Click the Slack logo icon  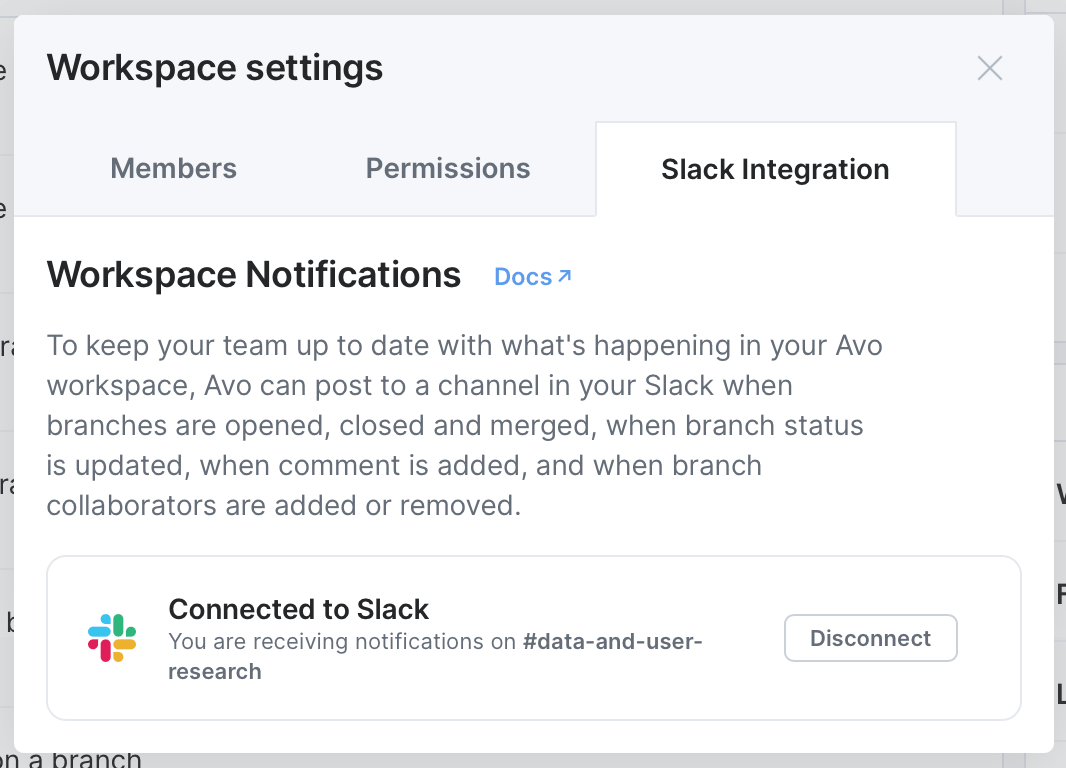113,637
